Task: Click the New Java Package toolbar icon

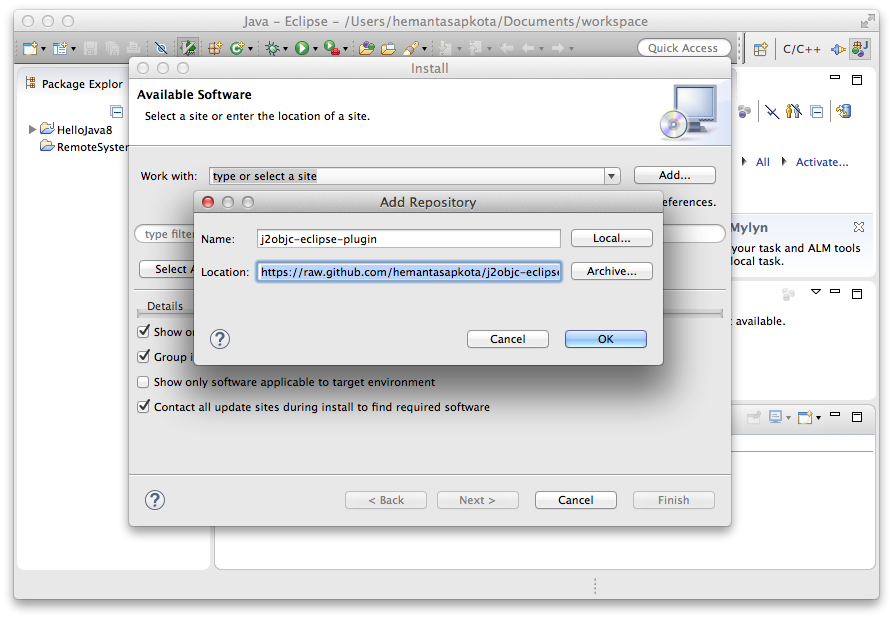Action: 214,48
